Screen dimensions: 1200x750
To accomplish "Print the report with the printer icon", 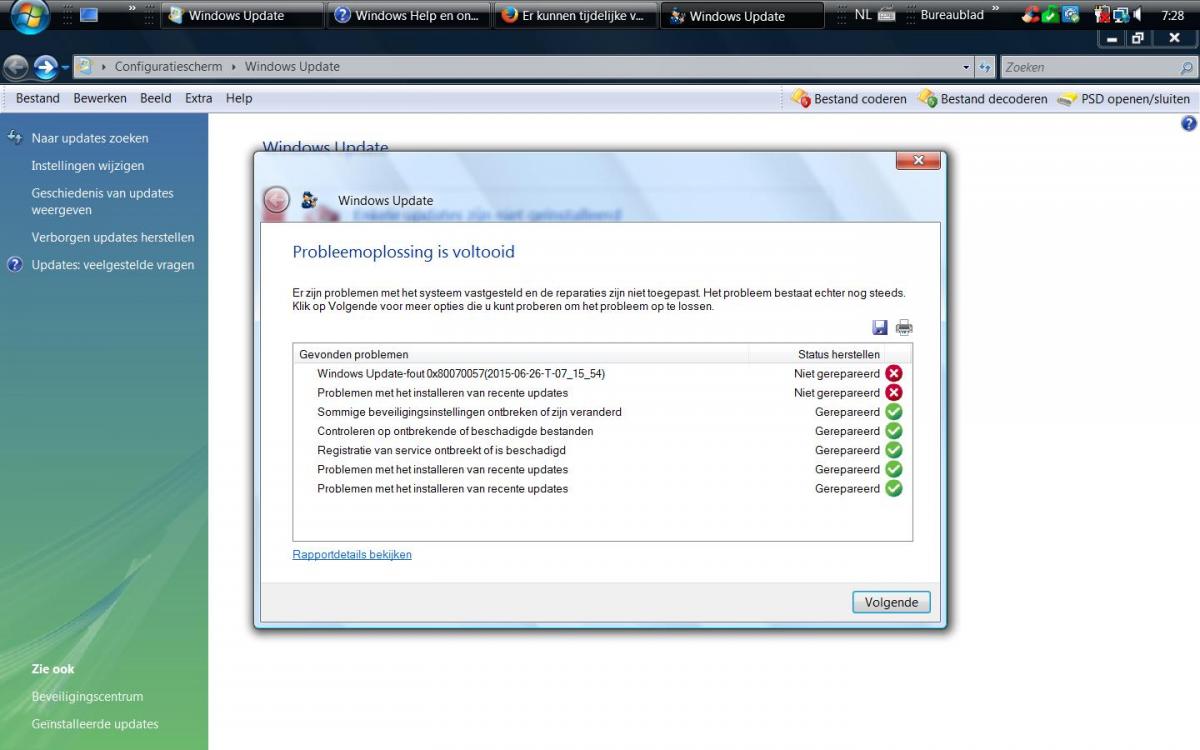I will (x=904, y=328).
